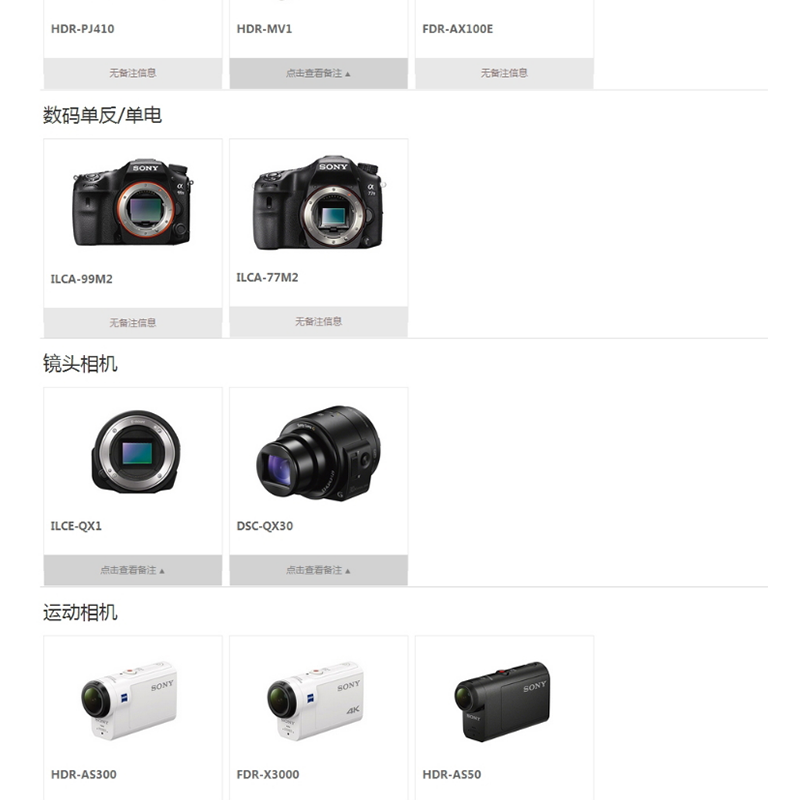This screenshot has height=800, width=800.
Task: Click the ILCA-99M2 model label
Action: point(82,279)
